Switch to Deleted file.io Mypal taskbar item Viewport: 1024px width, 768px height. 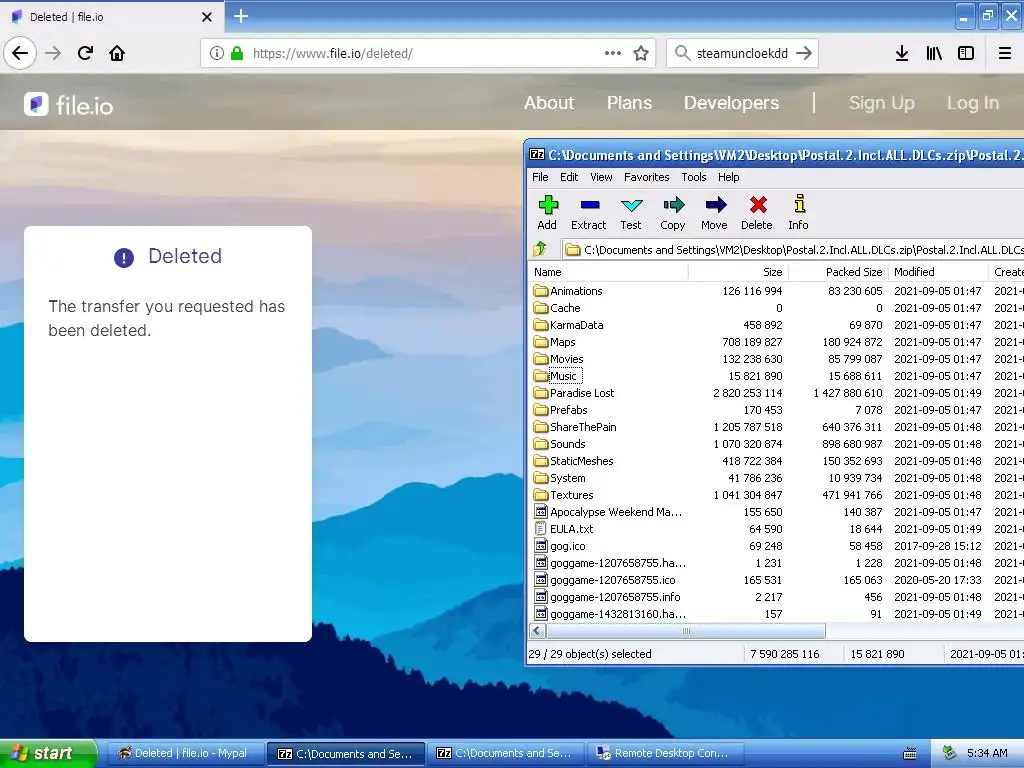coord(183,753)
